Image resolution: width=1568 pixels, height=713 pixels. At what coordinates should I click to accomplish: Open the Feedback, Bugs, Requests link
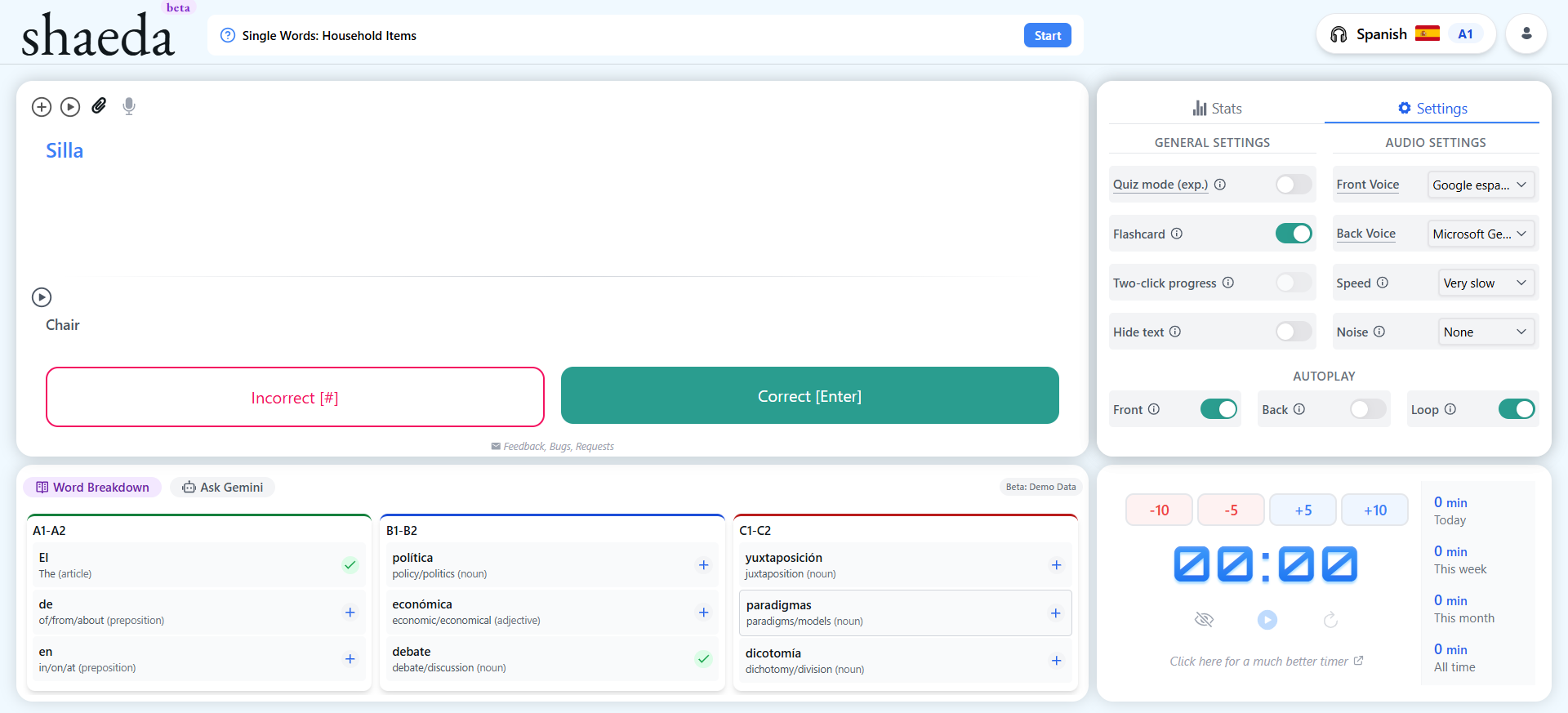pyautogui.click(x=553, y=447)
